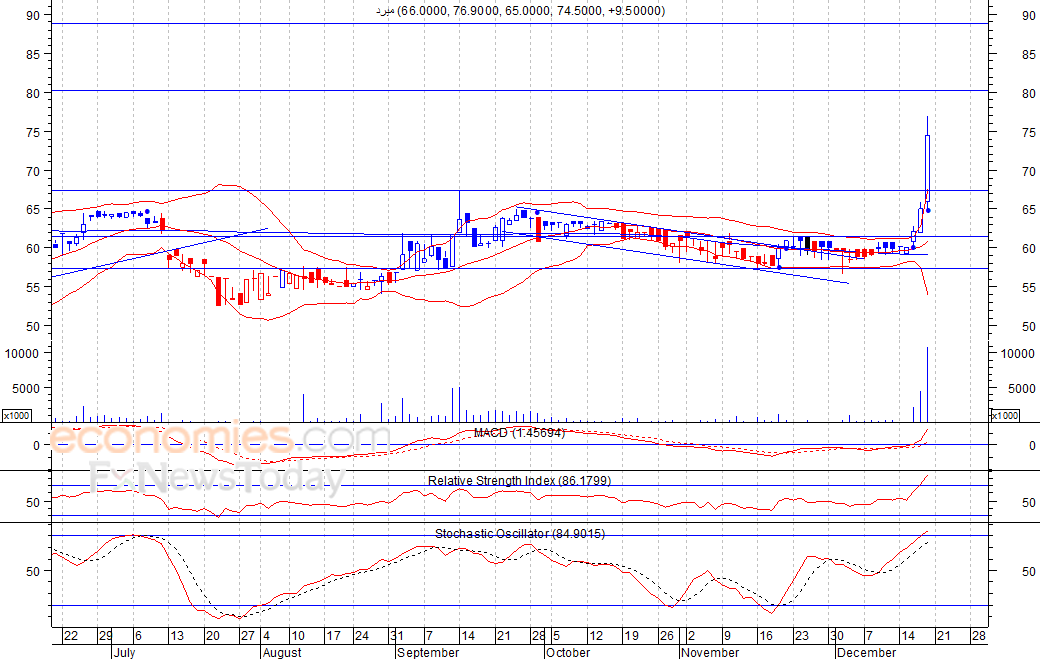Click the September 21 date label
The height and width of the screenshot is (659, 1040).
(503, 636)
